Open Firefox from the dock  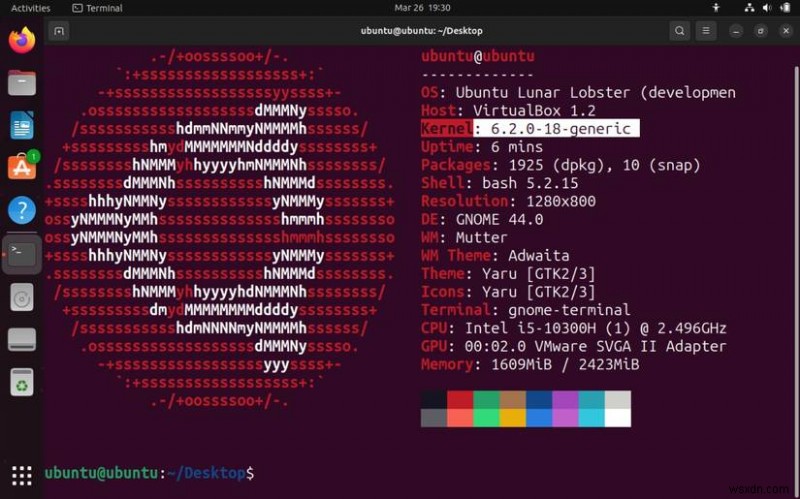pyautogui.click(x=22, y=40)
